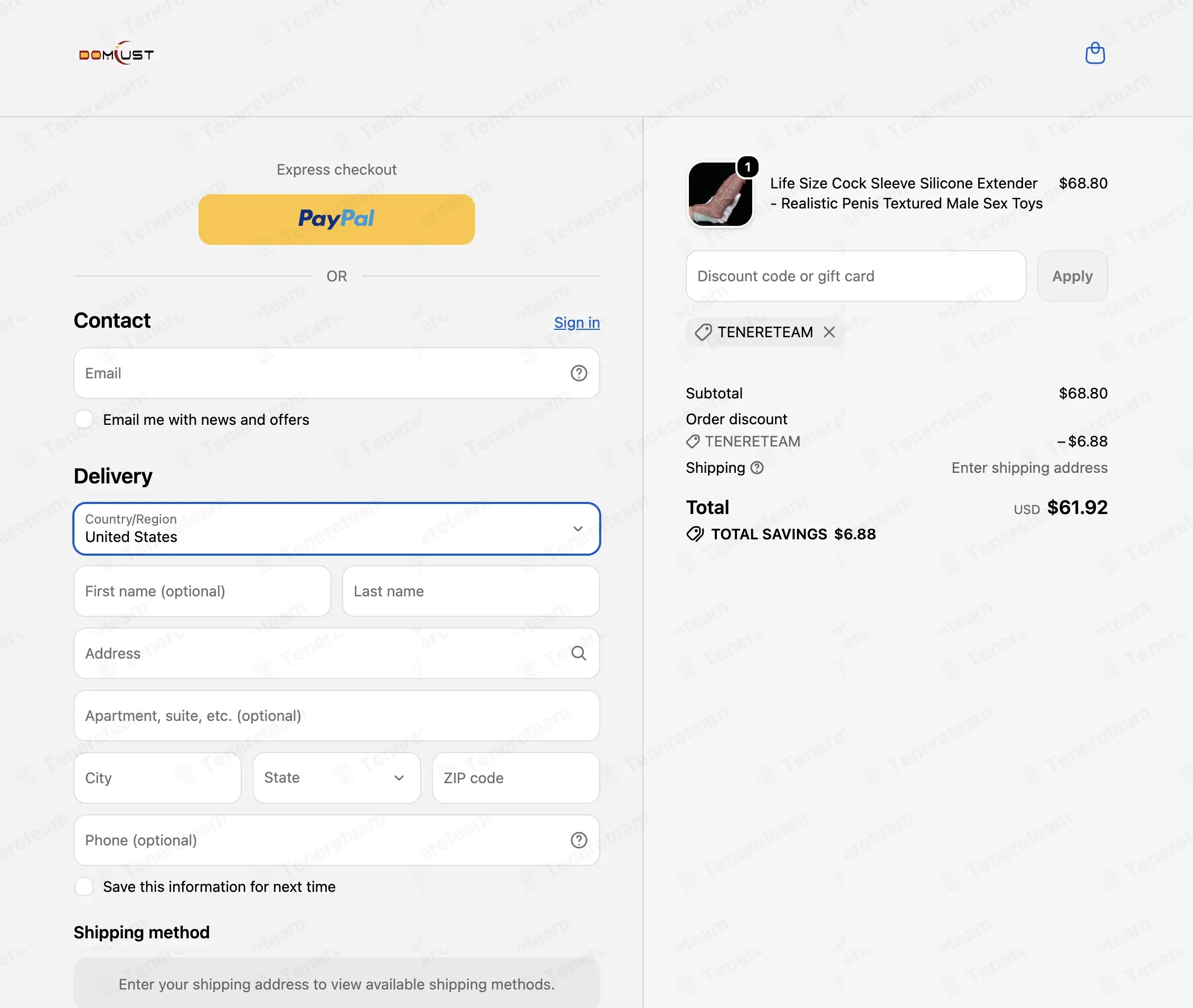Click the Express checkout heading
The width and height of the screenshot is (1193, 1008).
point(337,169)
